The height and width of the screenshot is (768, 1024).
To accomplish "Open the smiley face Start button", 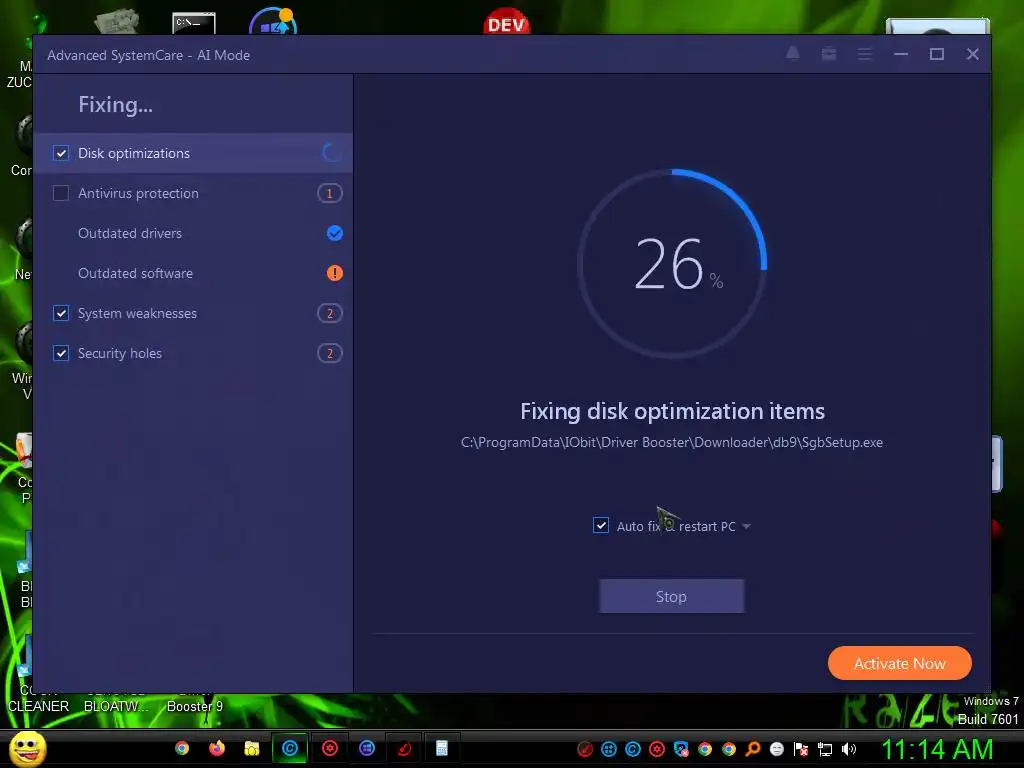I will point(27,749).
